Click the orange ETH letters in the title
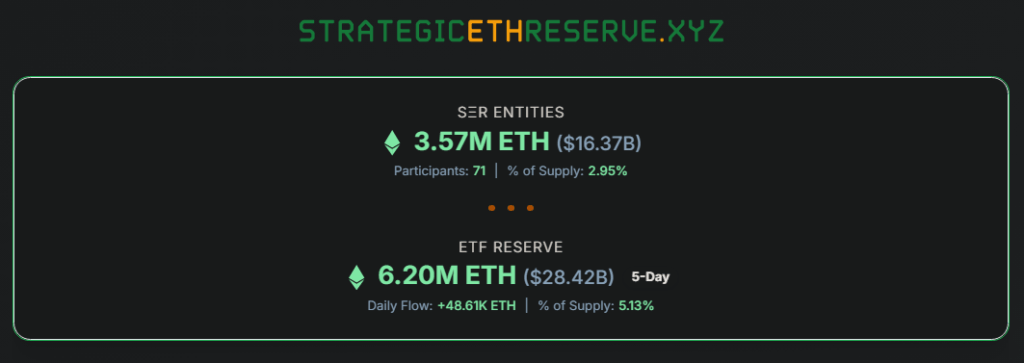 coord(496,31)
